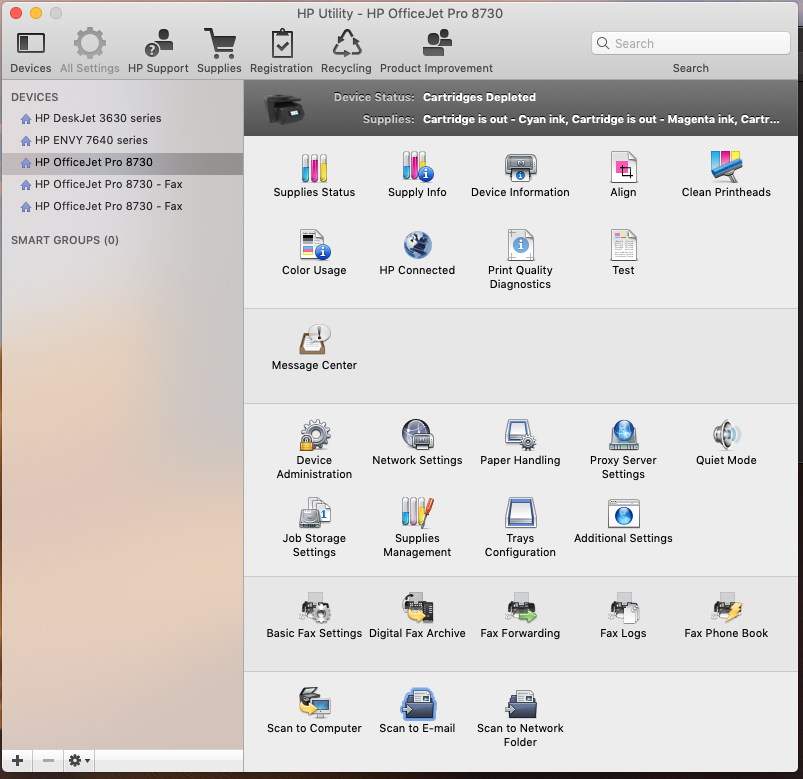803x779 pixels.
Task: Open the Fax Phone Book
Action: pyautogui.click(x=726, y=608)
